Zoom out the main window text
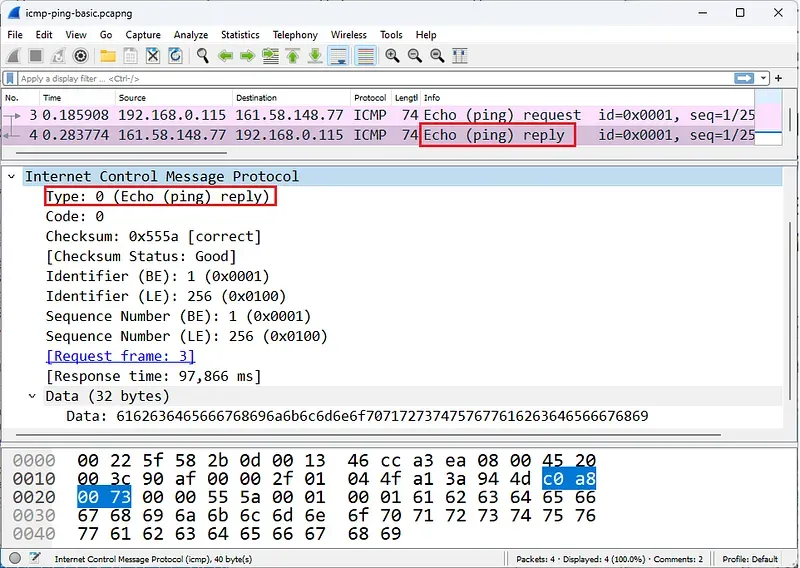The image size is (800, 568). pos(415,56)
